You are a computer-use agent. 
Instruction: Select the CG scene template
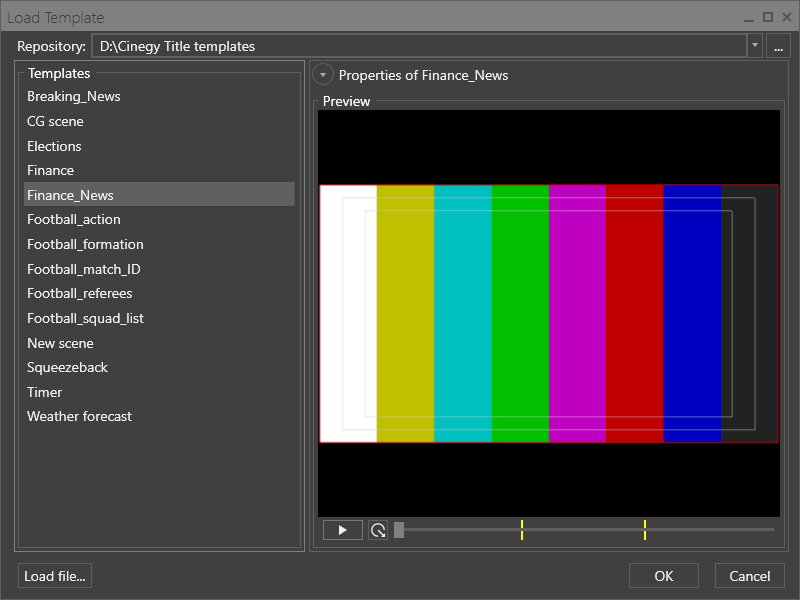[55, 121]
